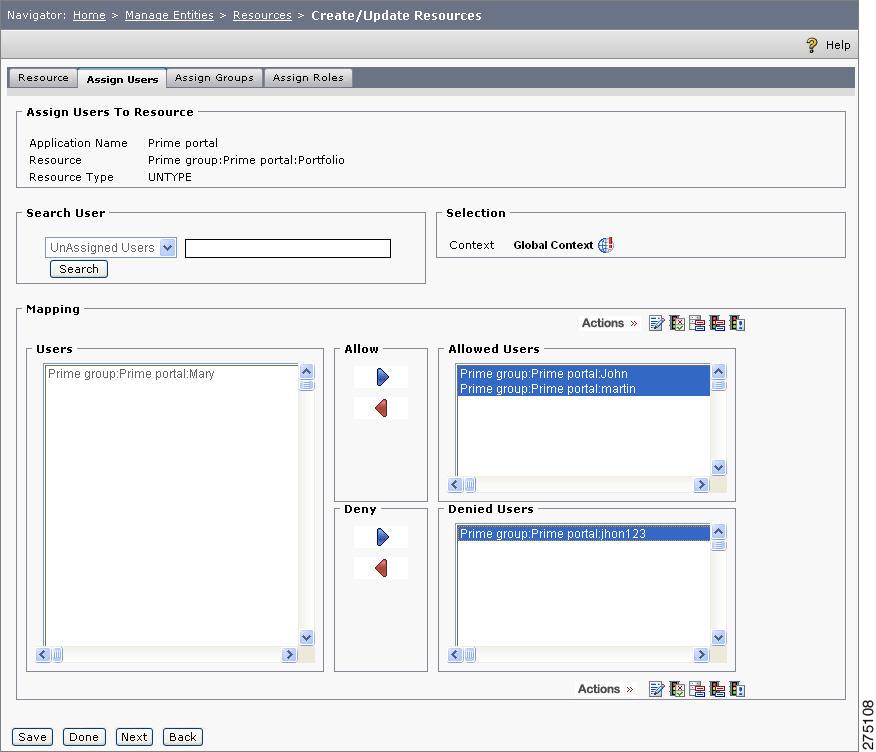
Task: Click the top Actions double-chevron arrows
Action: tap(634, 323)
